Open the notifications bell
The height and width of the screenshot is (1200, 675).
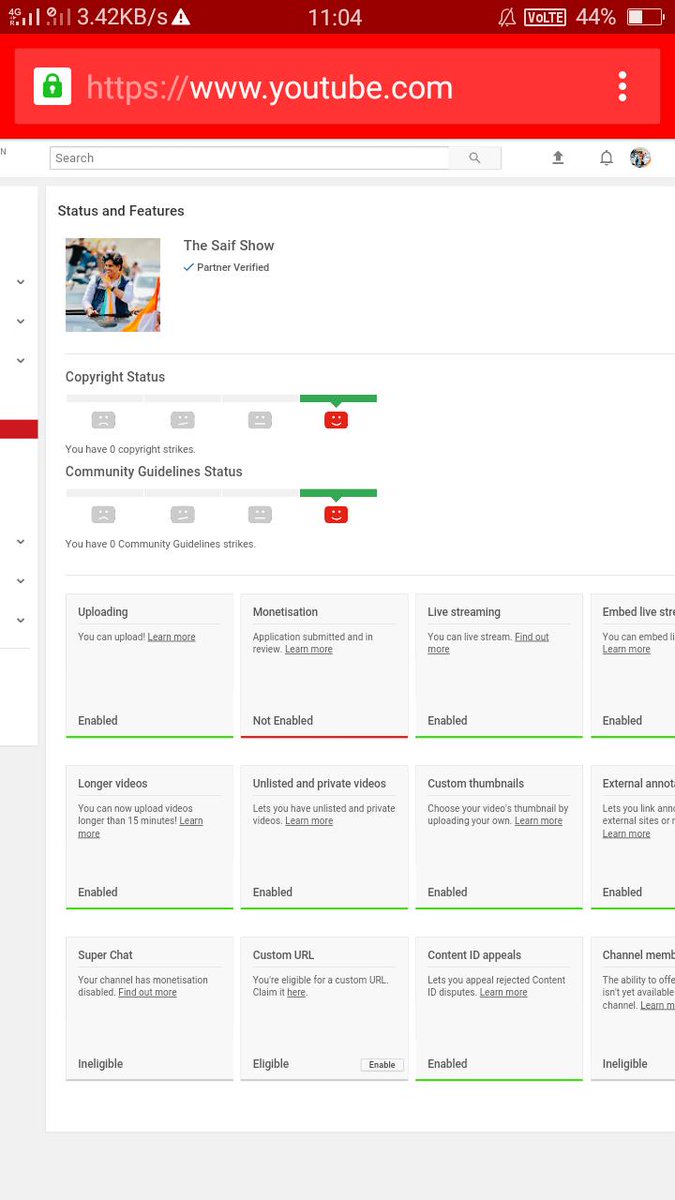coord(606,158)
